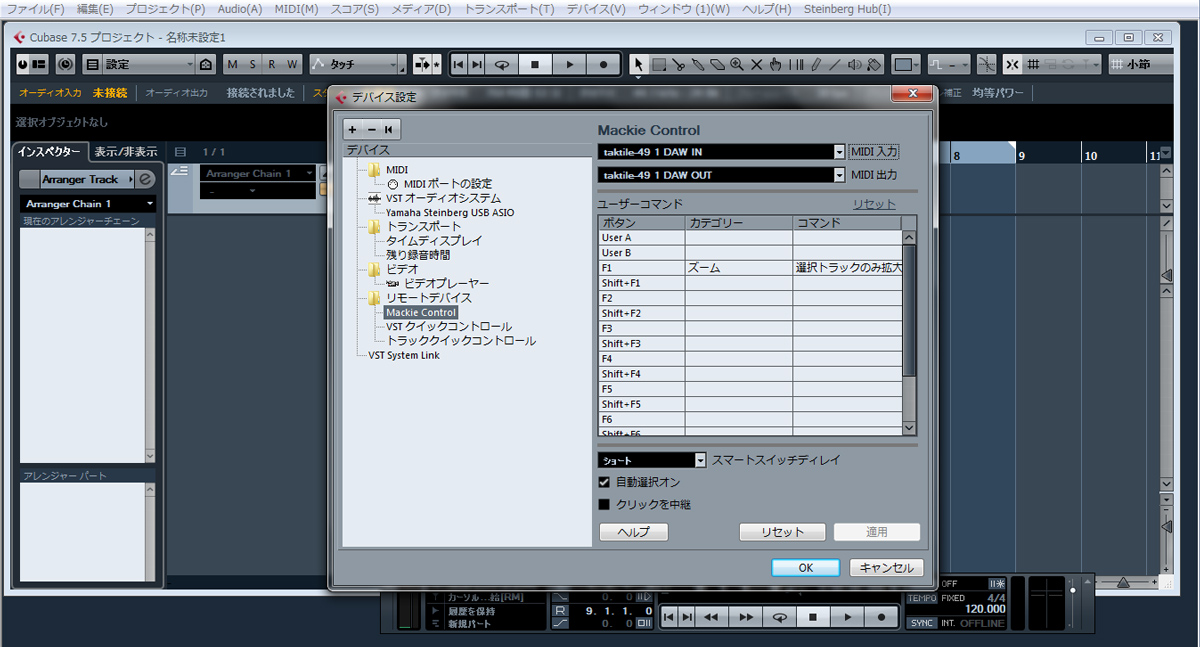1200x647 pixels.
Task: Switch to the 表示/非表示 tab
Action: (x=126, y=152)
